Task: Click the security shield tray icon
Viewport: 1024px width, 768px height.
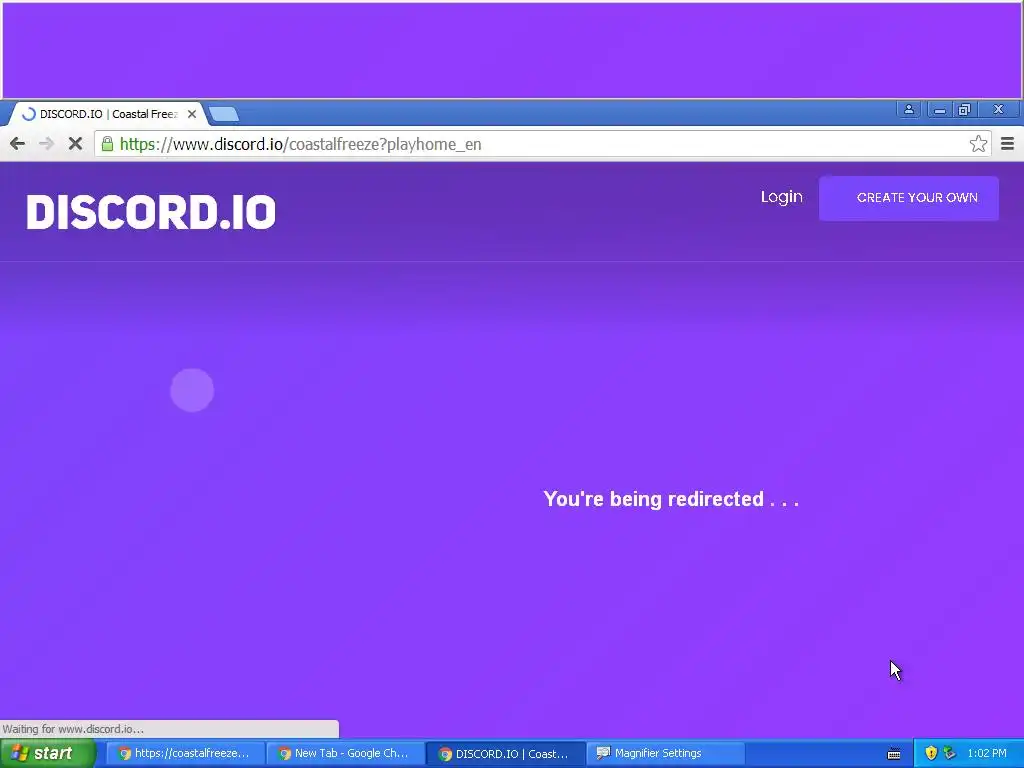Action: tap(931, 754)
